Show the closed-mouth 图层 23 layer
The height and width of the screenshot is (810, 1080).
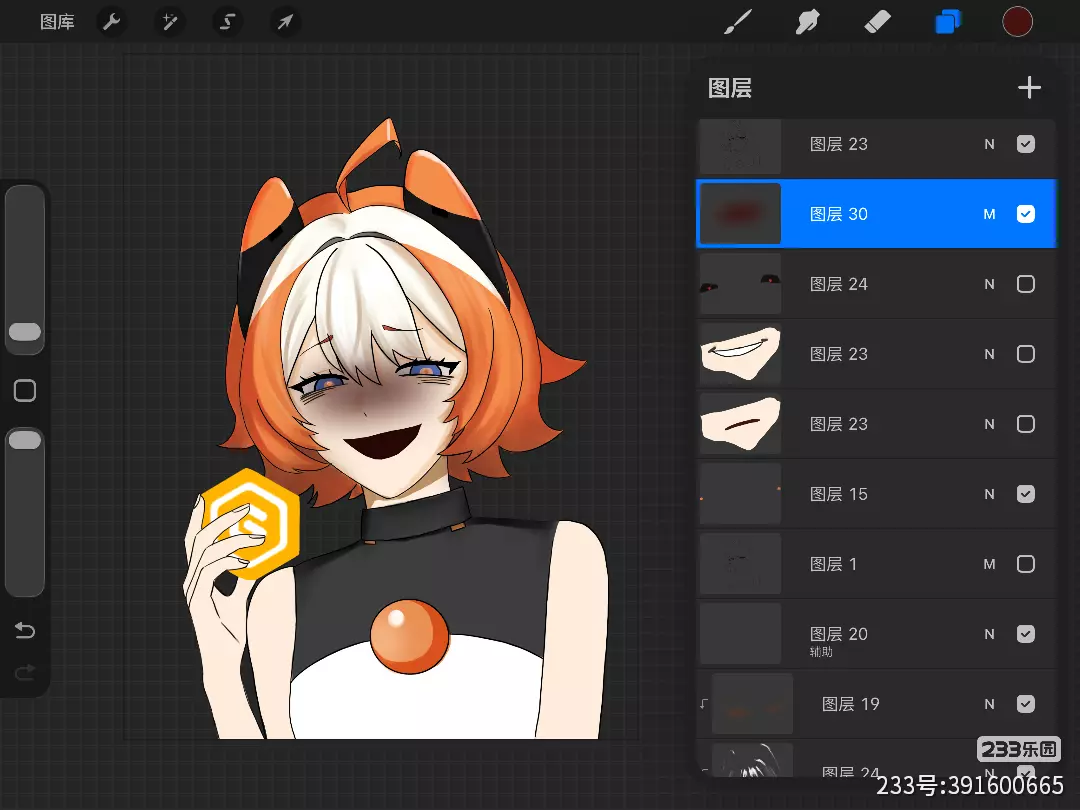coord(1026,424)
